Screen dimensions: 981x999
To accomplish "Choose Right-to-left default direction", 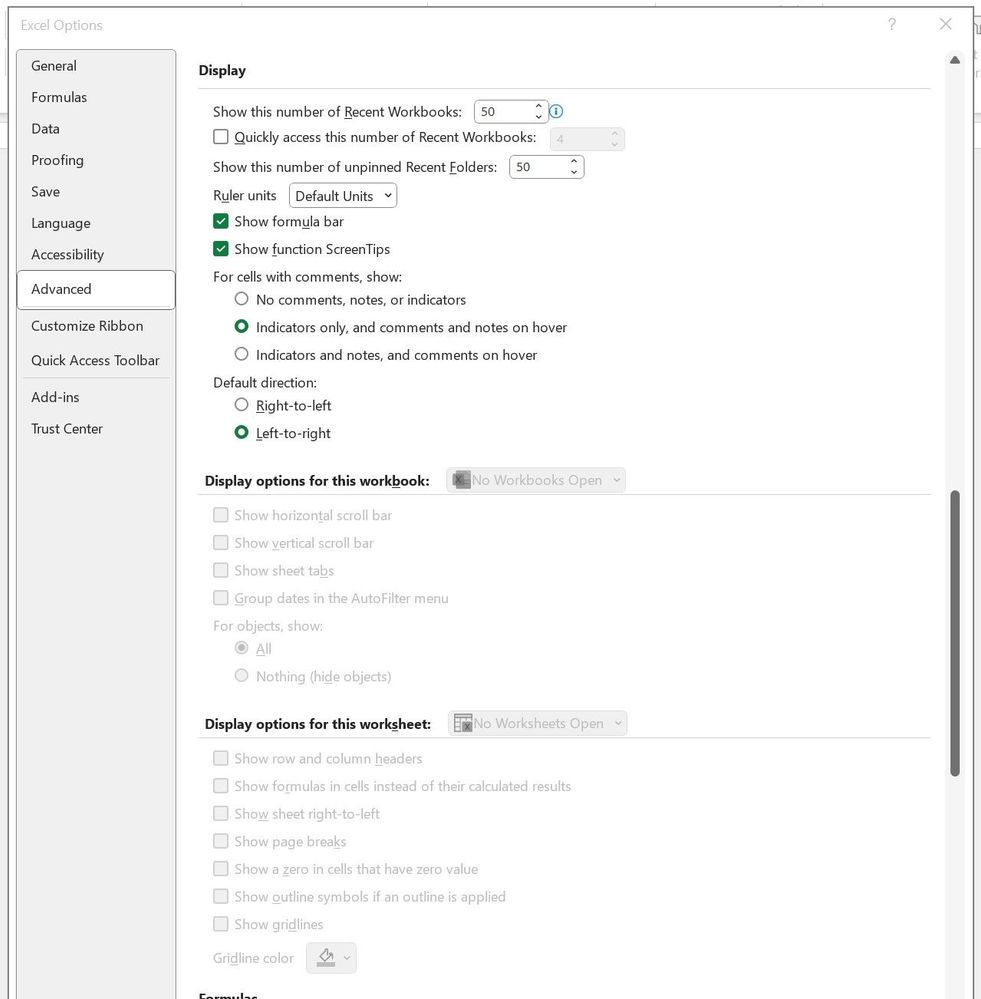I will 241,405.
